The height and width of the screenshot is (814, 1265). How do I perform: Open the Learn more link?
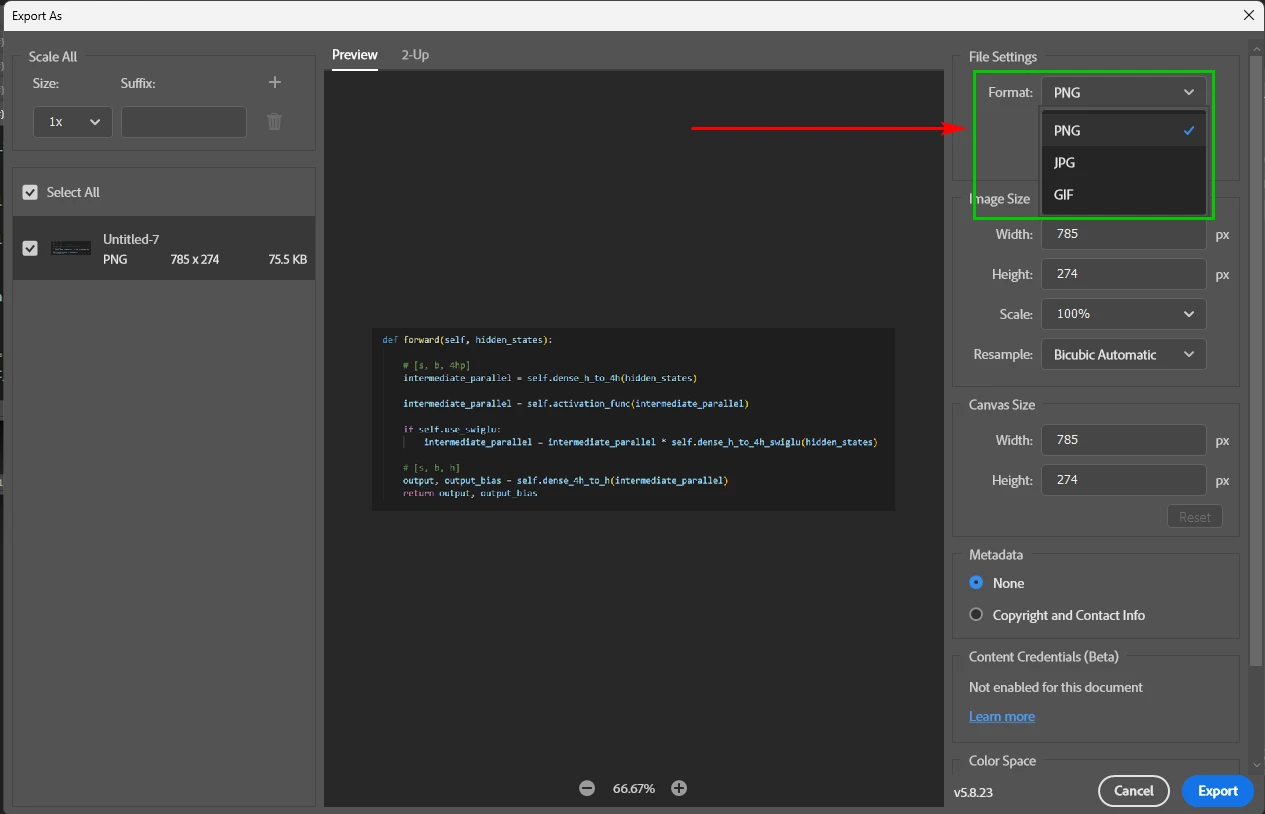click(x=1002, y=716)
